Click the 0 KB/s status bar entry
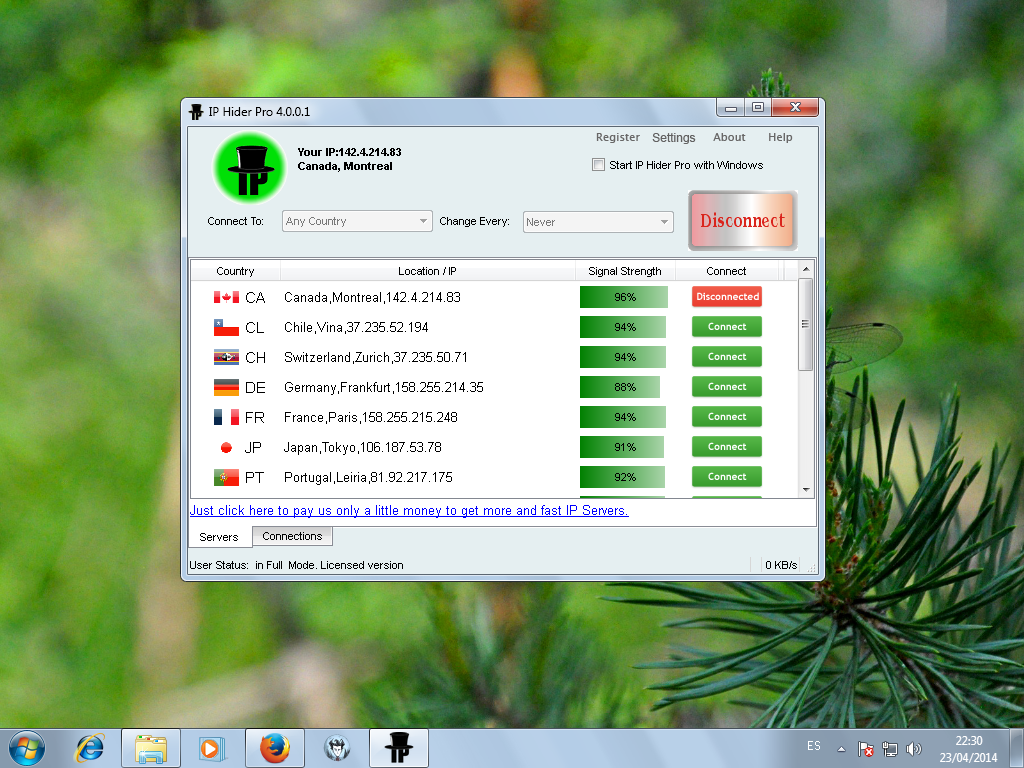The width and height of the screenshot is (1024, 768). (781, 565)
